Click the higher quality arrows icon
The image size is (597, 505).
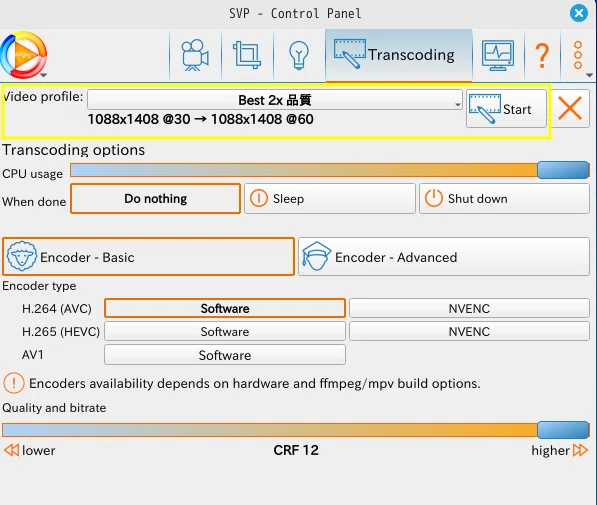pyautogui.click(x=581, y=450)
